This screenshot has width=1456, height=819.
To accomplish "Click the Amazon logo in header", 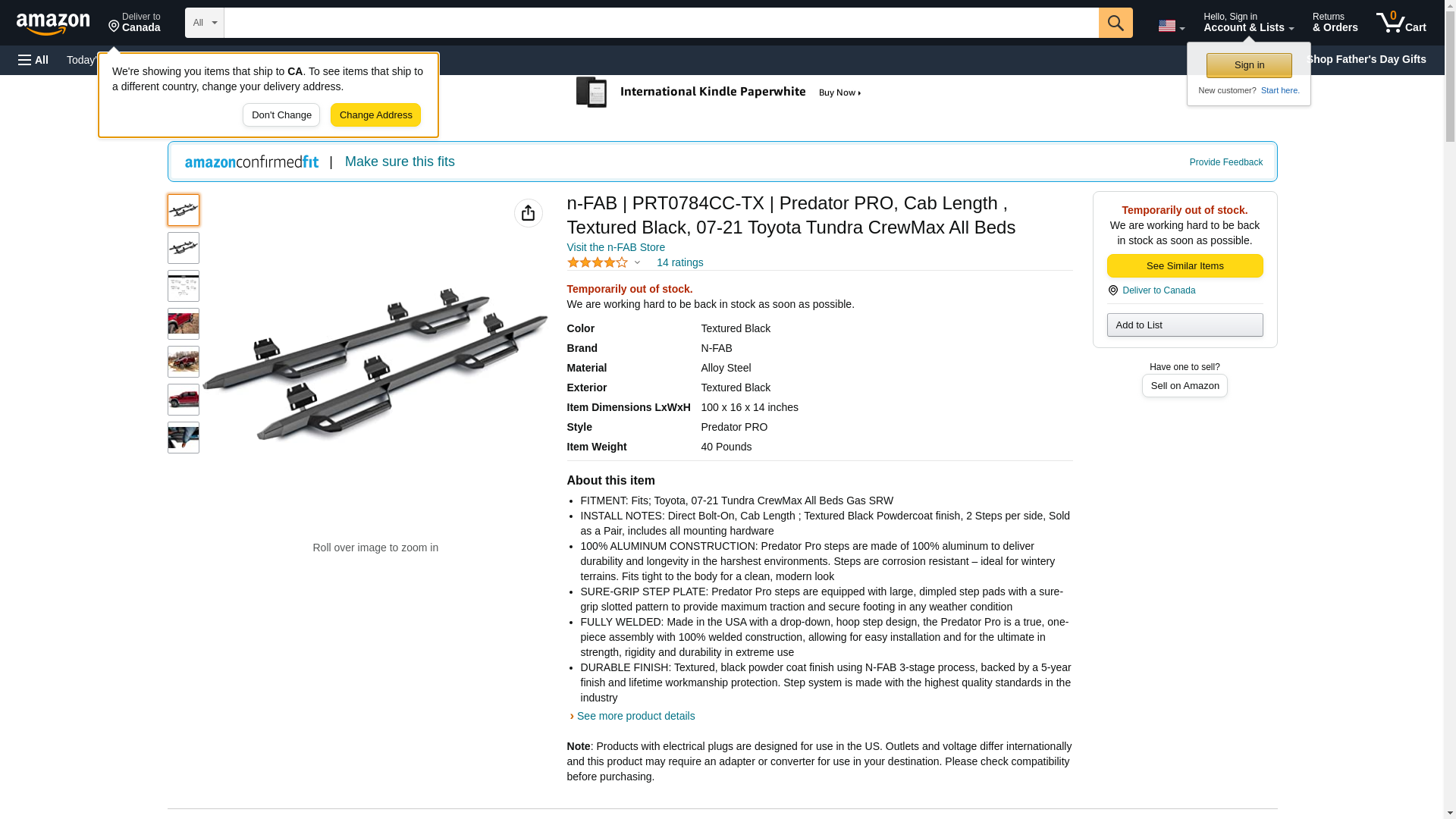I will [53, 24].
